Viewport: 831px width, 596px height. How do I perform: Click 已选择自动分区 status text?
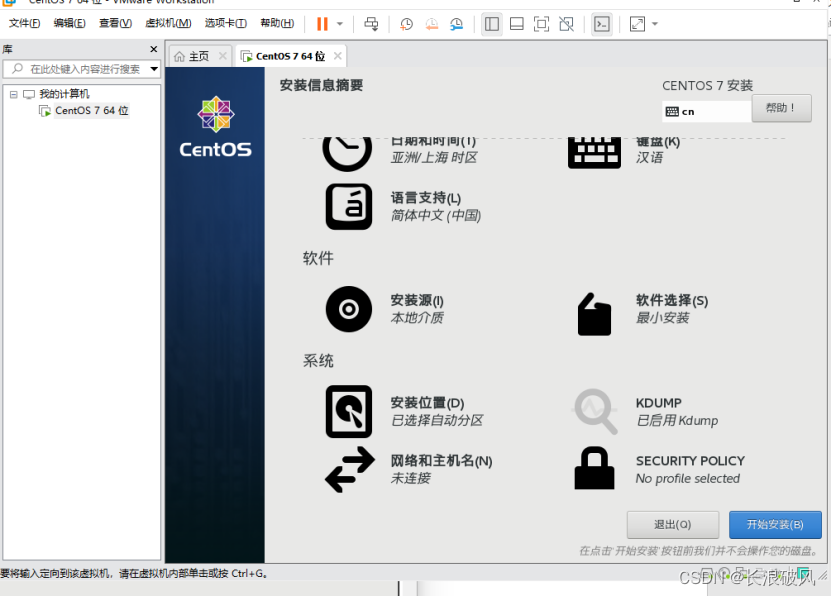pos(437,421)
